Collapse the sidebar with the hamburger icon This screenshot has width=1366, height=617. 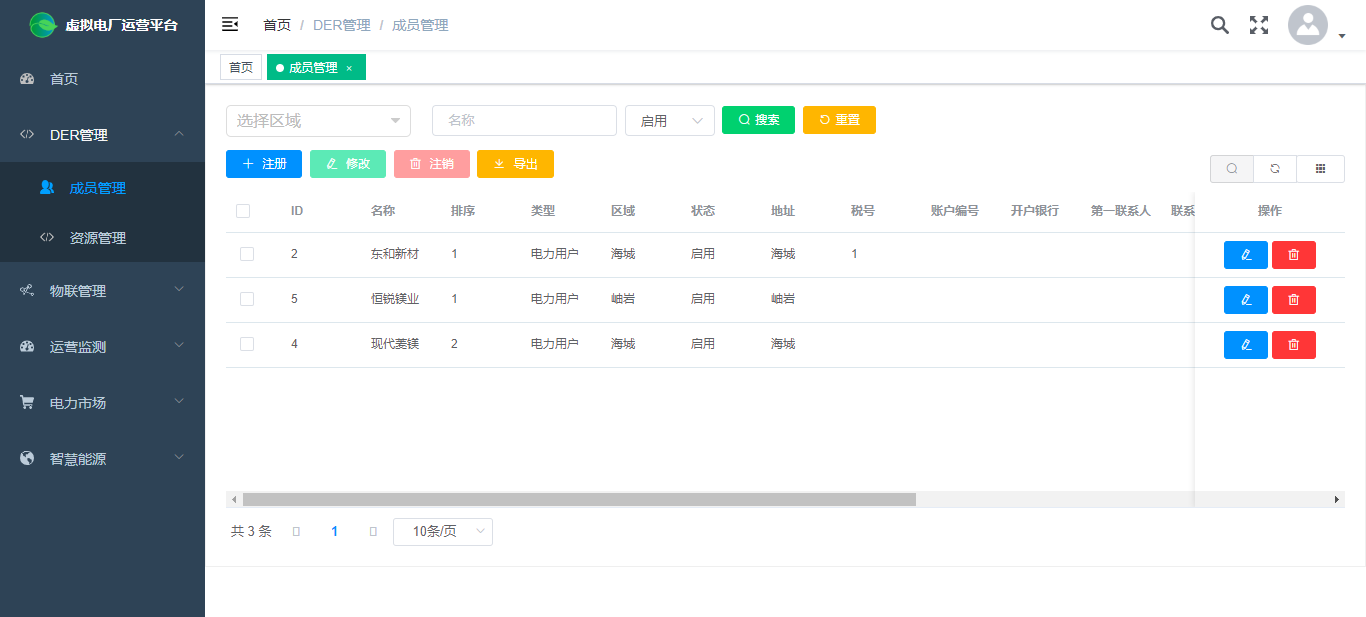click(x=230, y=25)
